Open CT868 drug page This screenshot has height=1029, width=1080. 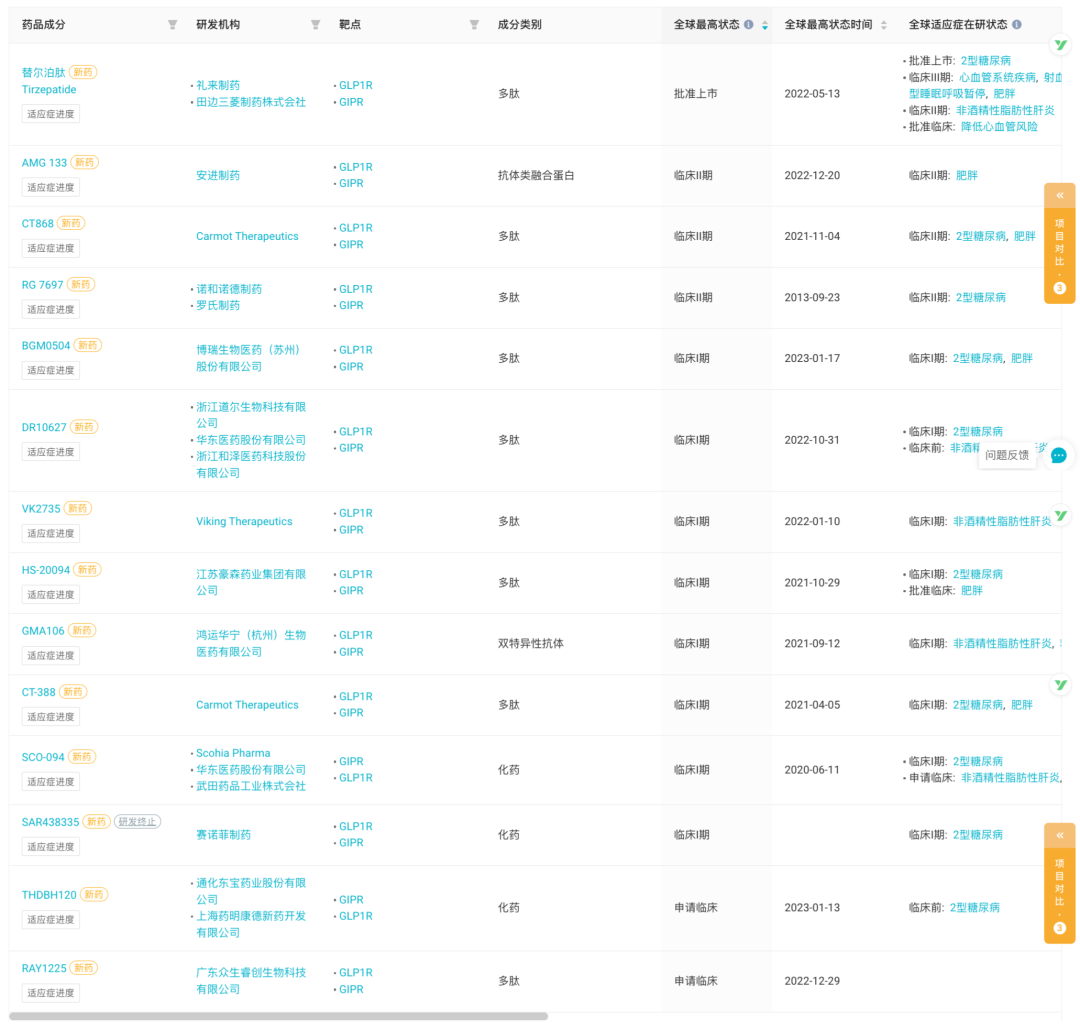[37, 223]
